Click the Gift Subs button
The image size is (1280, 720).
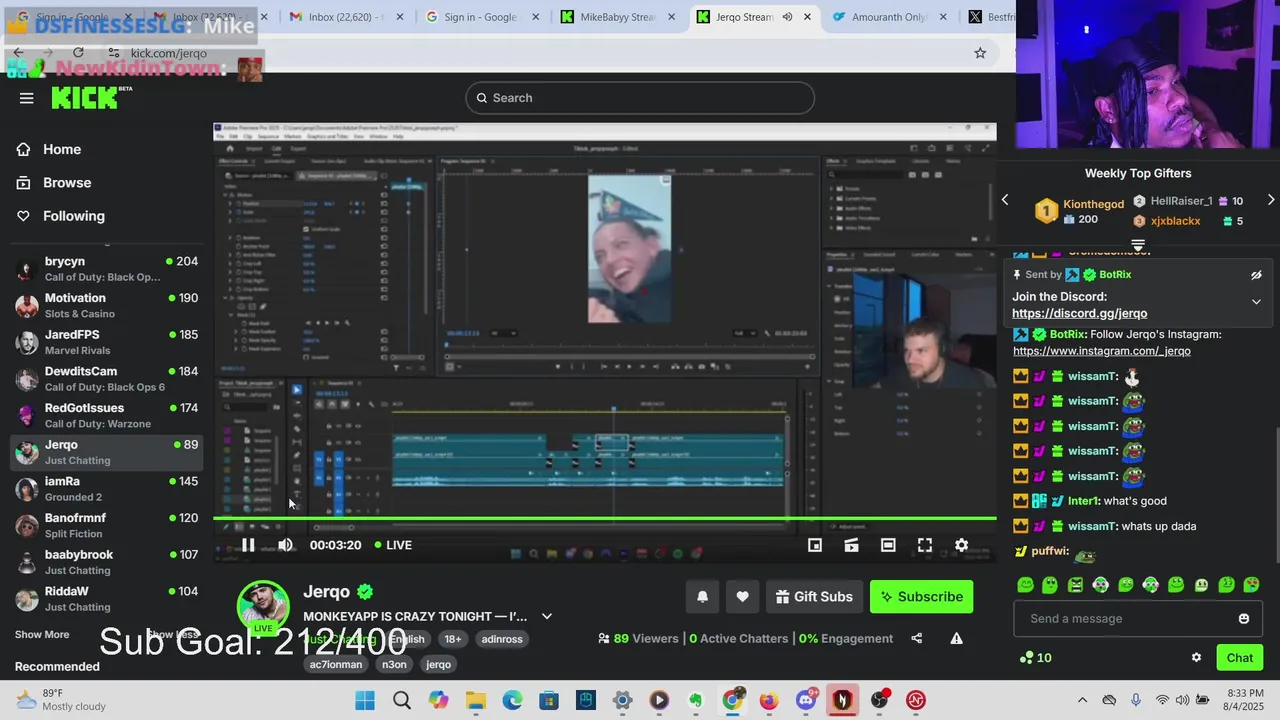(814, 597)
